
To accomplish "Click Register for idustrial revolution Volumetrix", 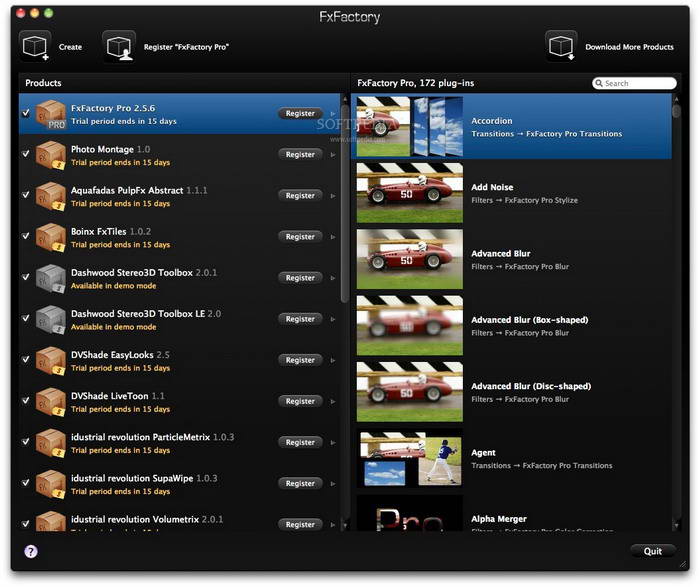I will point(300,524).
